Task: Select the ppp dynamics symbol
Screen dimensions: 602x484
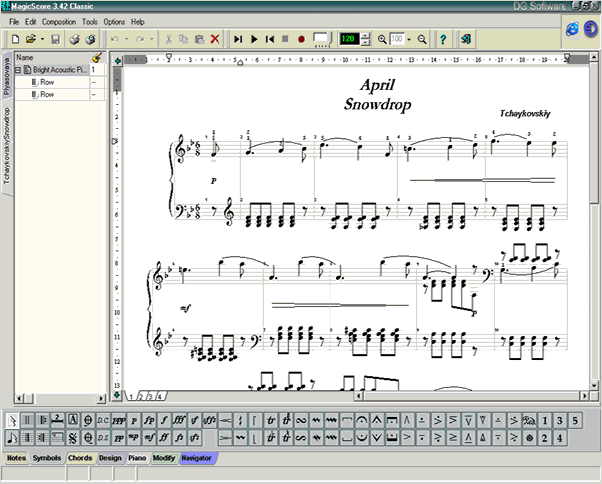Action: 119,421
